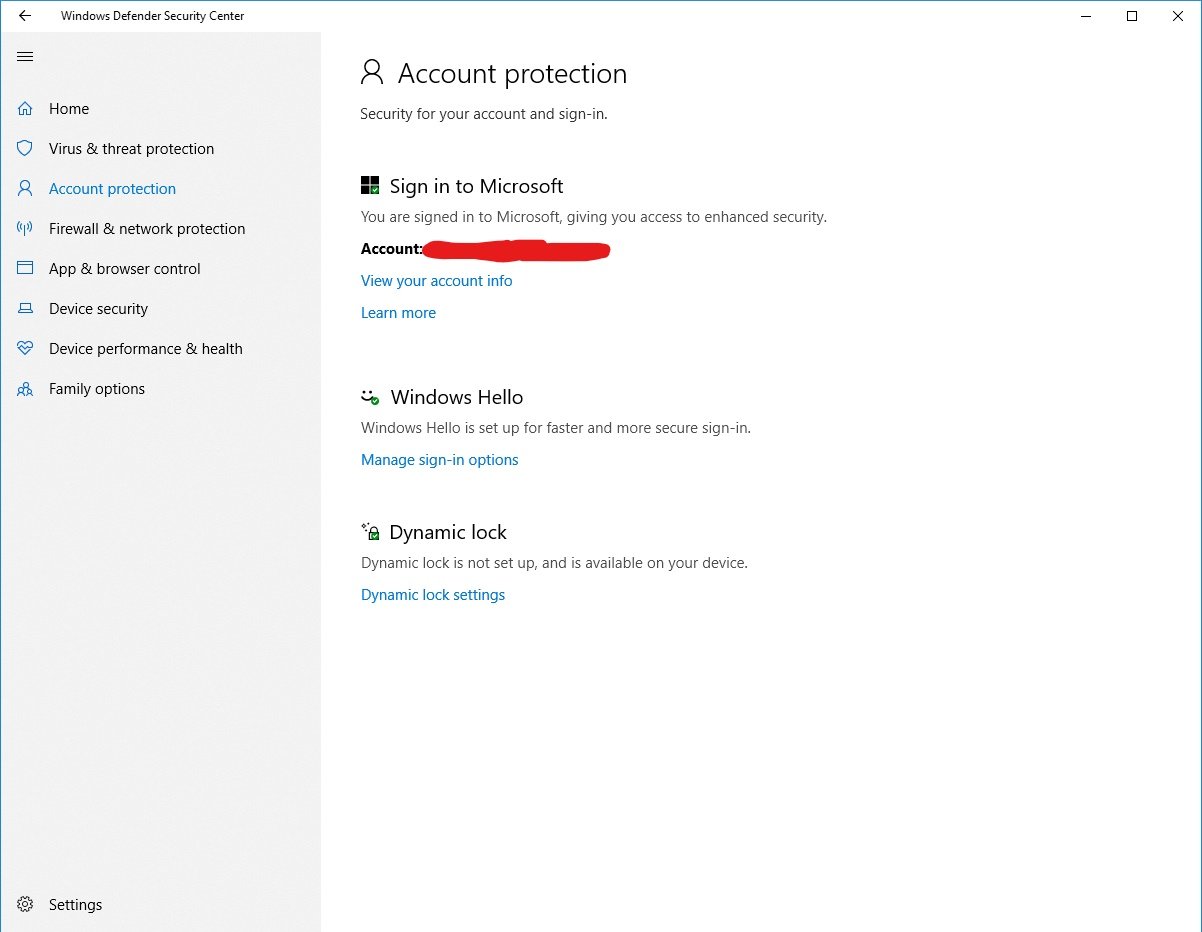
Task: Click the back arrow in title bar
Action: pos(25,16)
